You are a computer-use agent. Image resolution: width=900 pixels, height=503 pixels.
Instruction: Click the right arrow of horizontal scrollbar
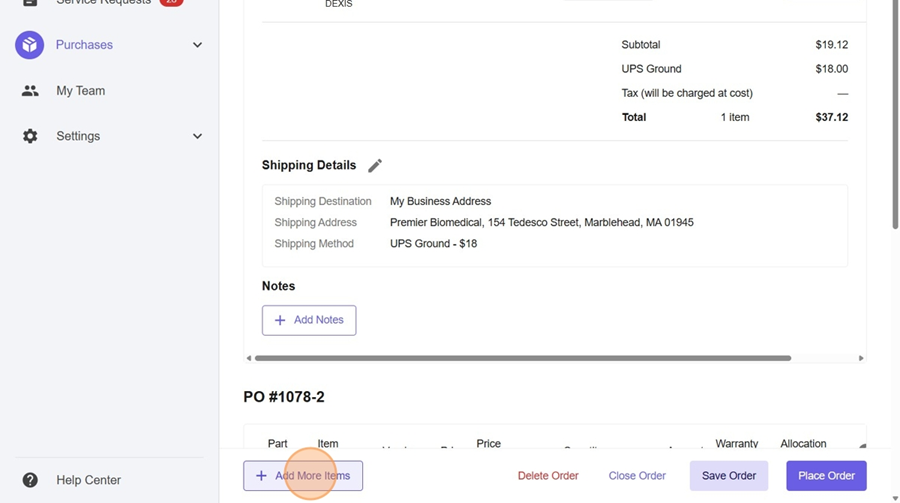[x=861, y=358]
